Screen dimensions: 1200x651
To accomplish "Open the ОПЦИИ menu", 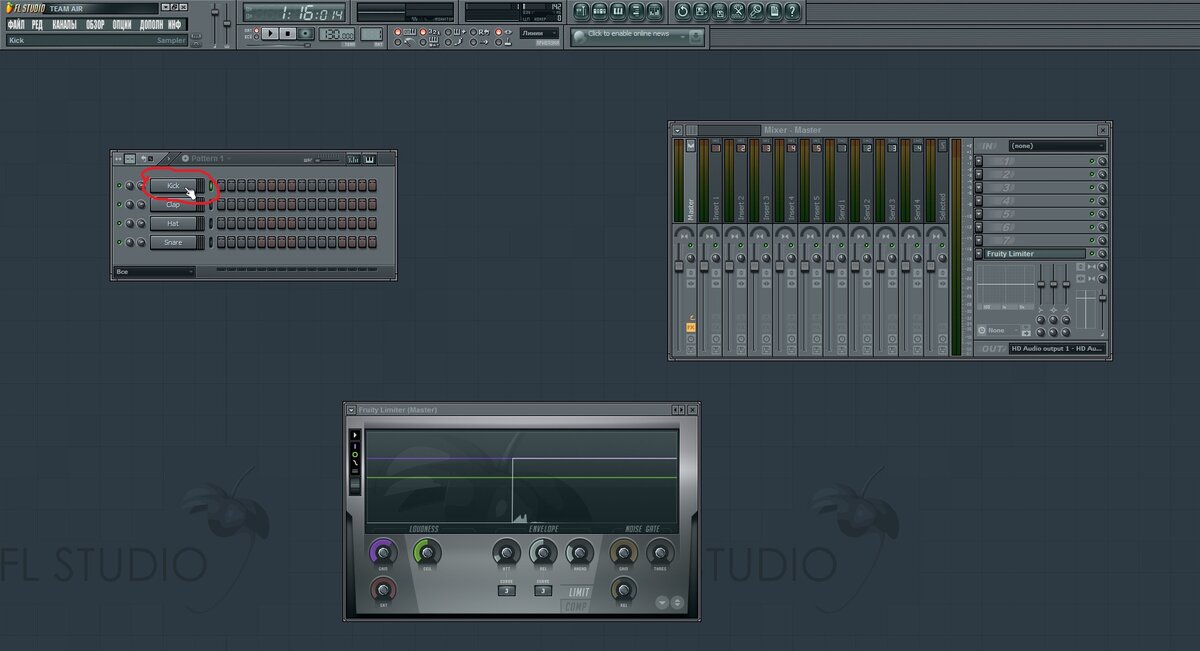I will pyautogui.click(x=122, y=24).
